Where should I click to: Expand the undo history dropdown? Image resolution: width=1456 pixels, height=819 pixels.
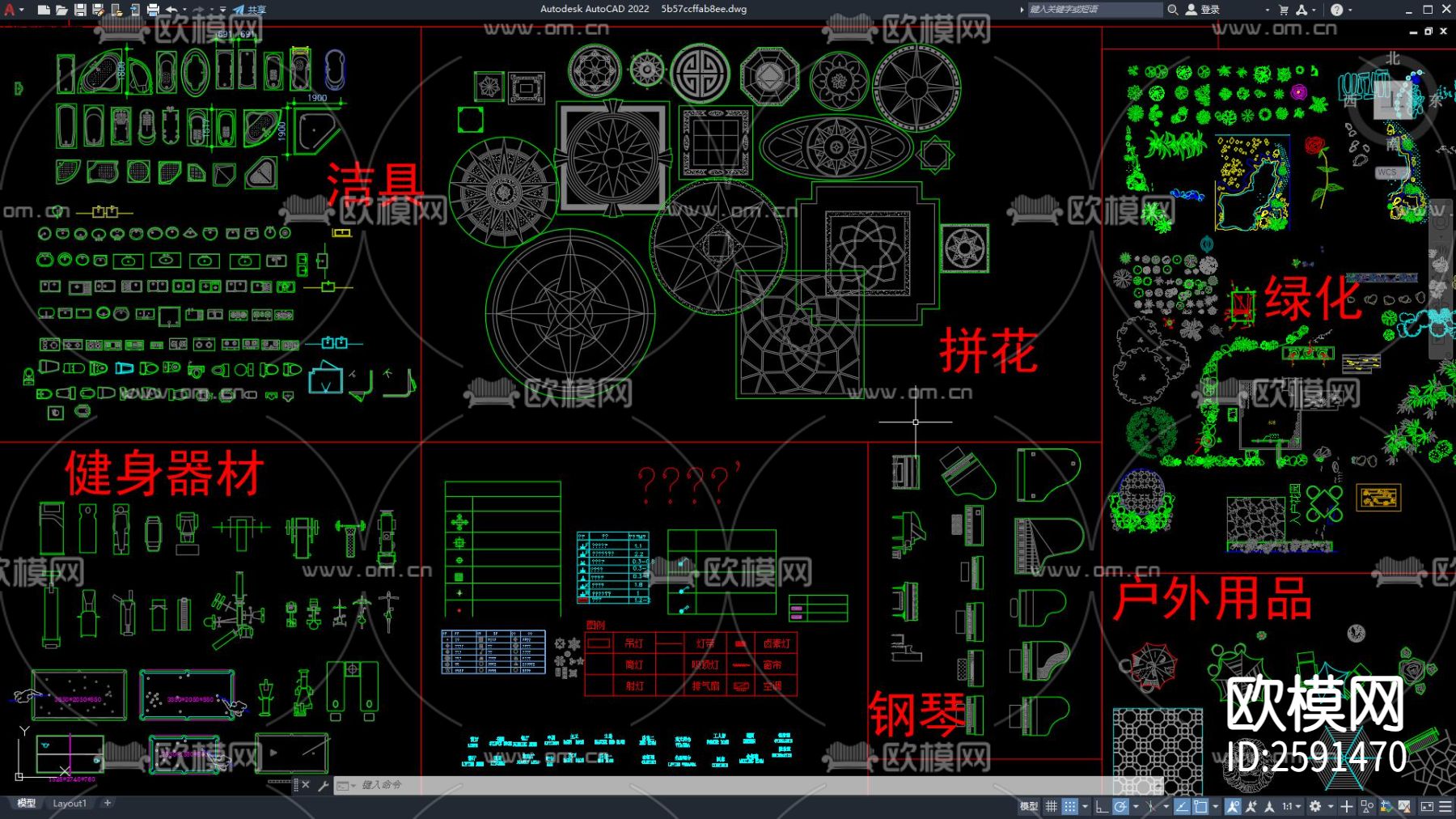(185, 10)
